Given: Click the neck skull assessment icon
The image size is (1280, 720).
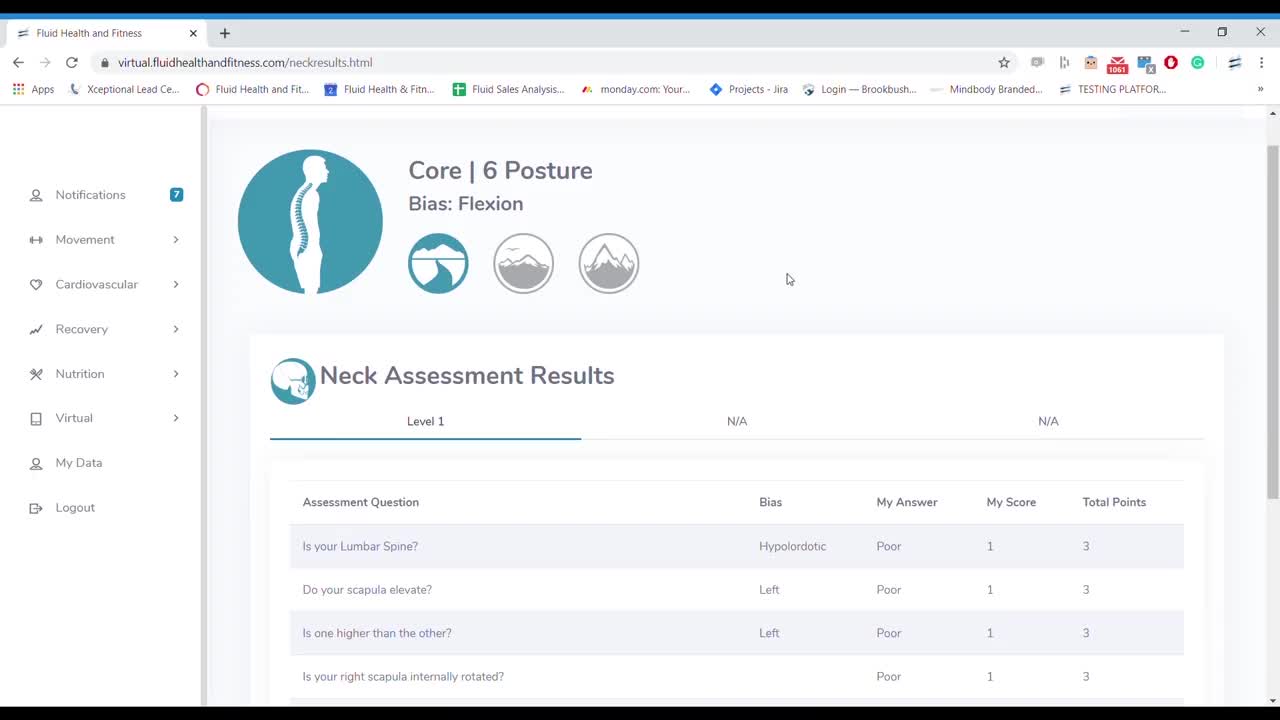Looking at the screenshot, I should tap(293, 381).
